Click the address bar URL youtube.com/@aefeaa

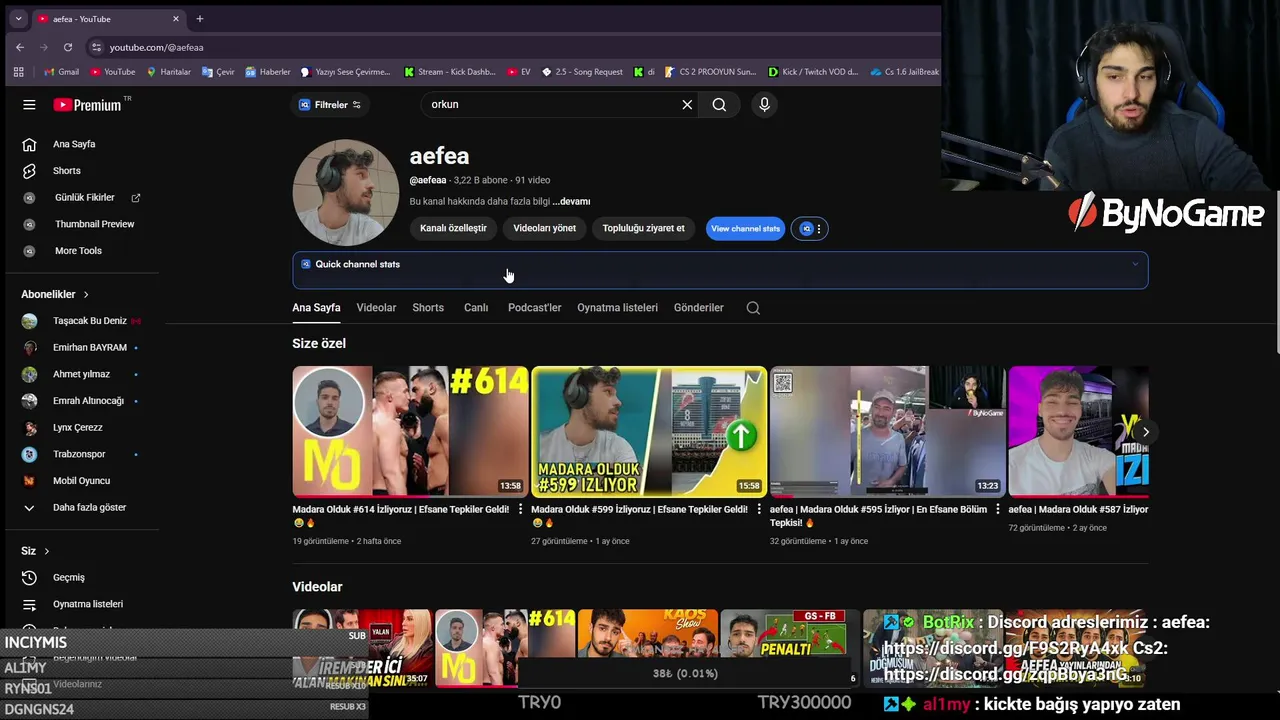(x=156, y=47)
